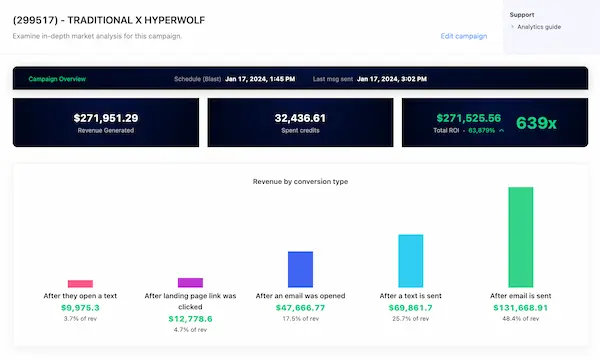Click the 'After a text is sent' label
This screenshot has width=600, height=361.
(x=411, y=296)
